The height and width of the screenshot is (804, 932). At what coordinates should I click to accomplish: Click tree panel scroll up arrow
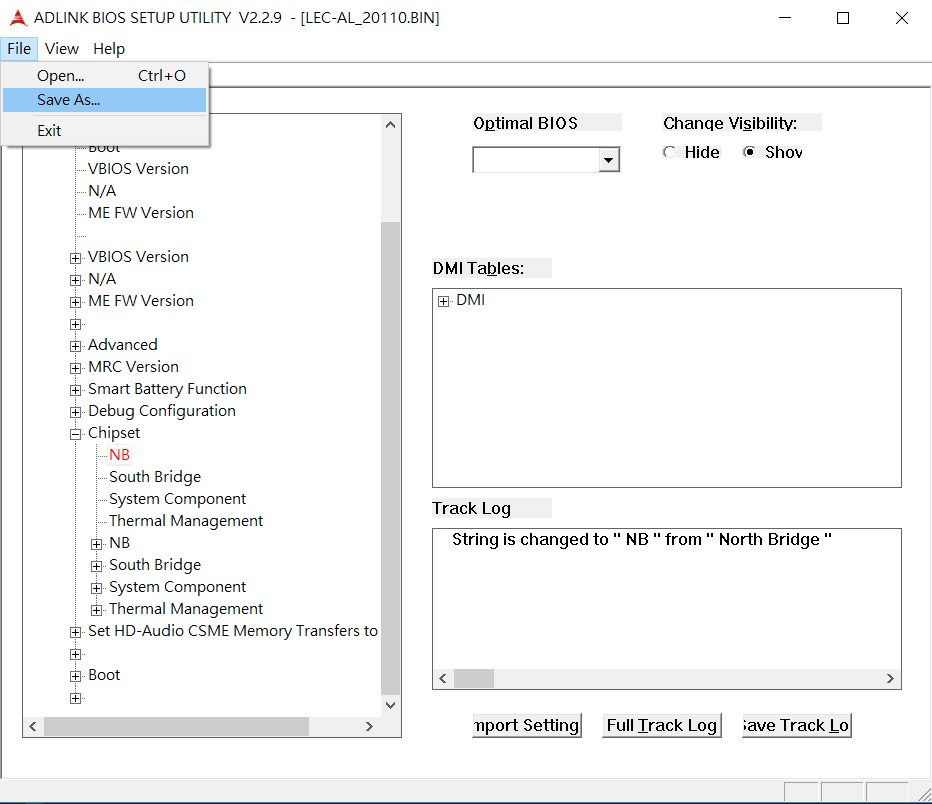click(391, 125)
